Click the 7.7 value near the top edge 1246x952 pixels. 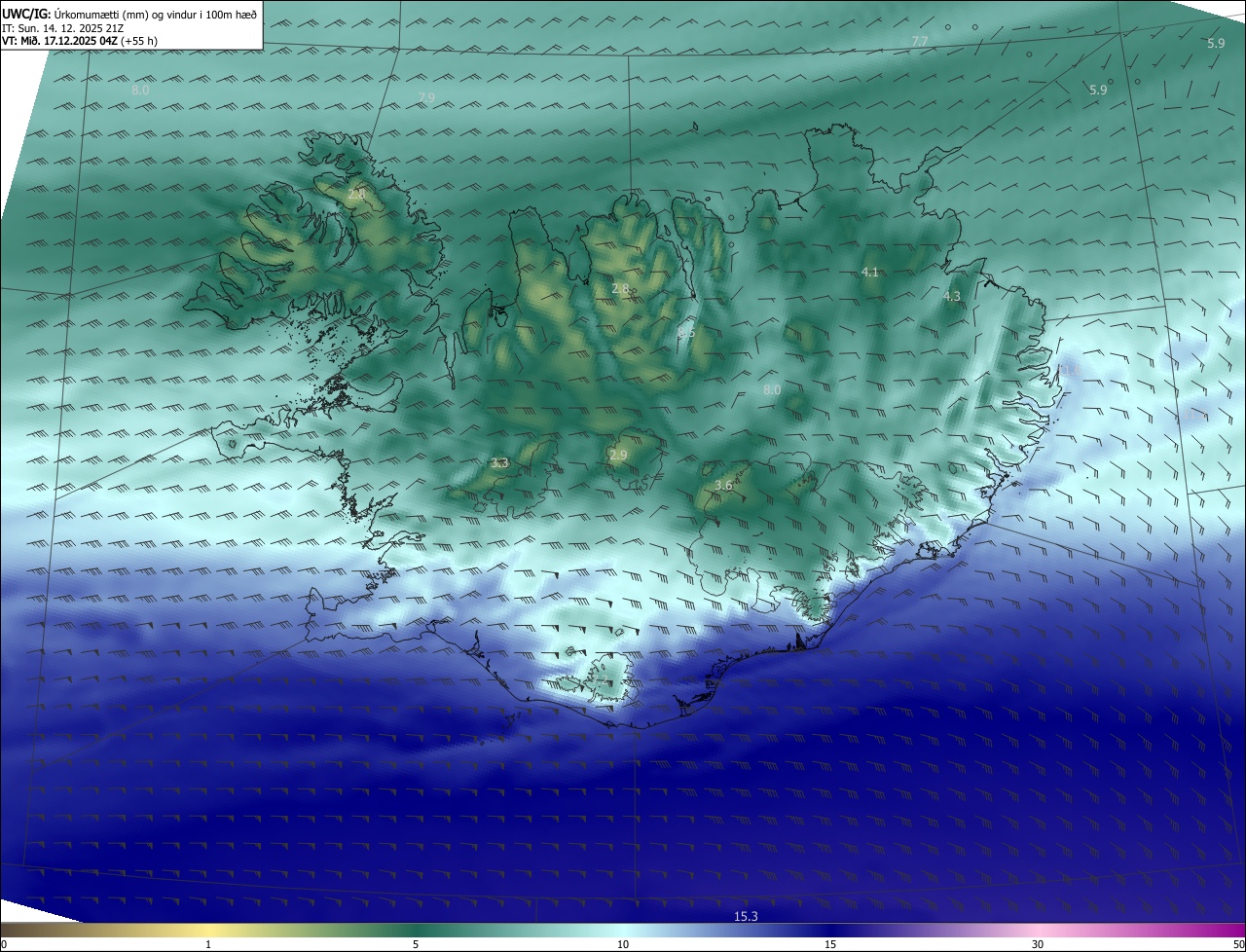click(919, 41)
